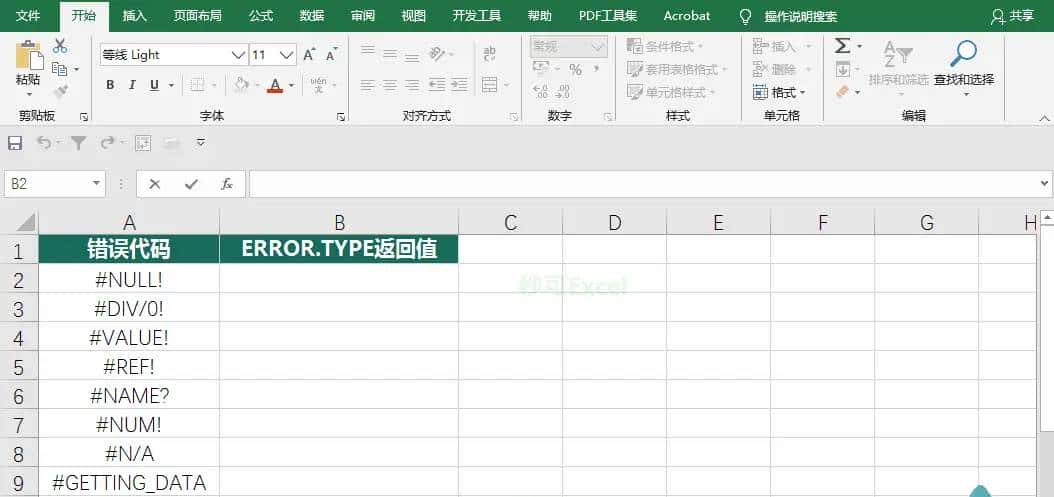
Task: Click the Undo arrow in quick toolbar
Action: [44, 143]
